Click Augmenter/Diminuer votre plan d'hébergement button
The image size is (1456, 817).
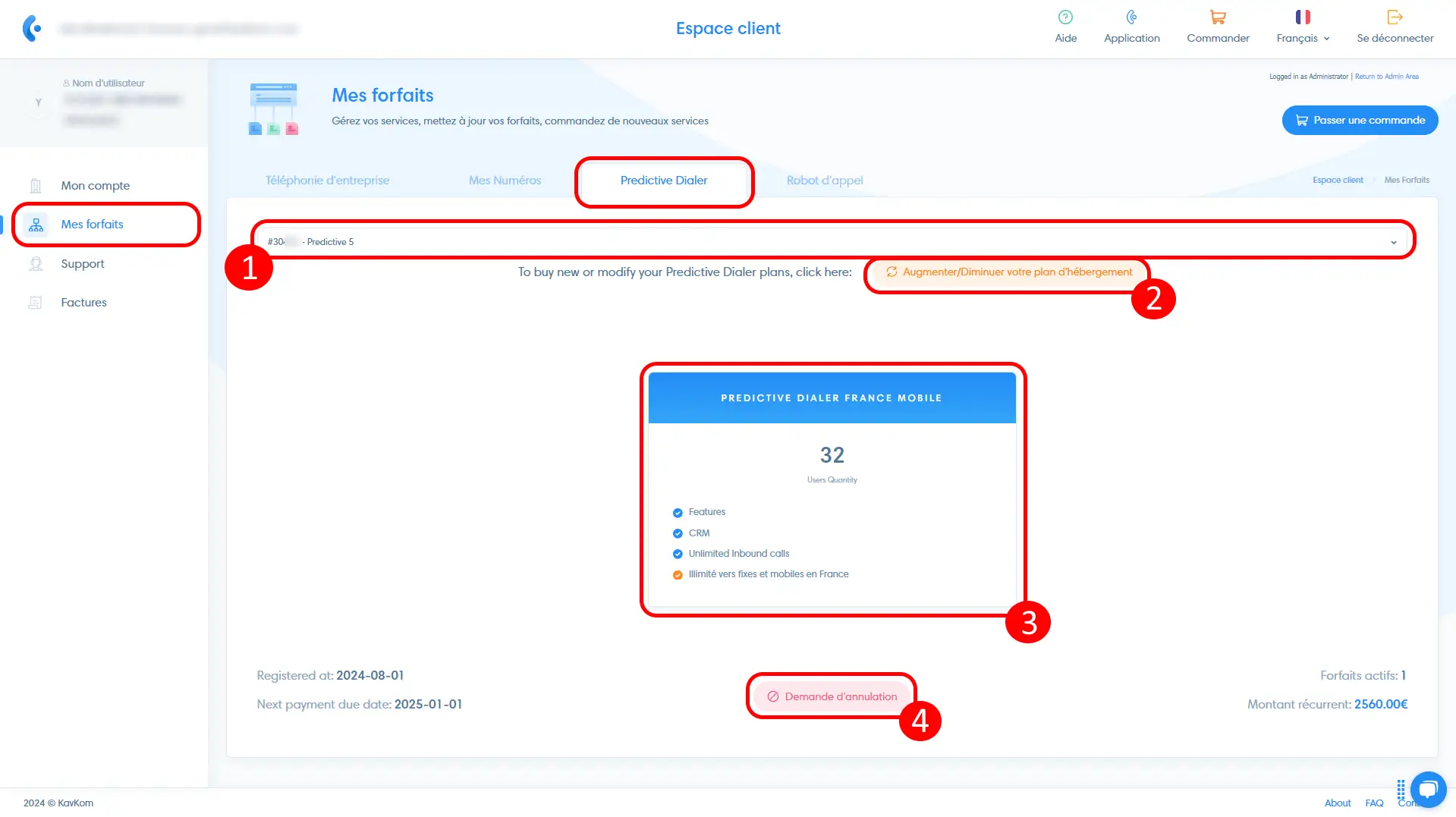1008,272
